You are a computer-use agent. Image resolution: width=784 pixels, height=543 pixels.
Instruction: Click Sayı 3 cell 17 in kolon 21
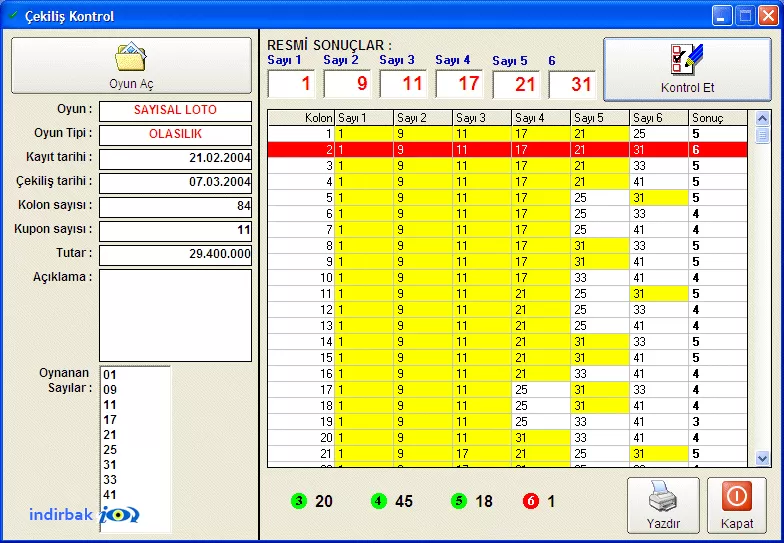click(482, 454)
